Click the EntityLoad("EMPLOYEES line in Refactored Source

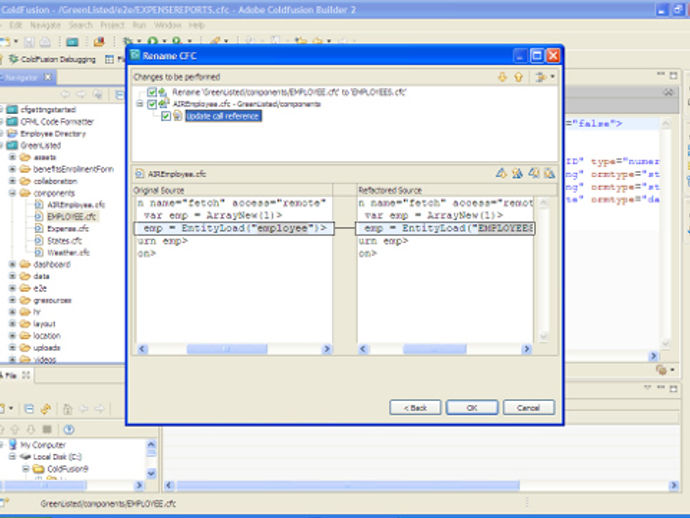click(x=445, y=228)
